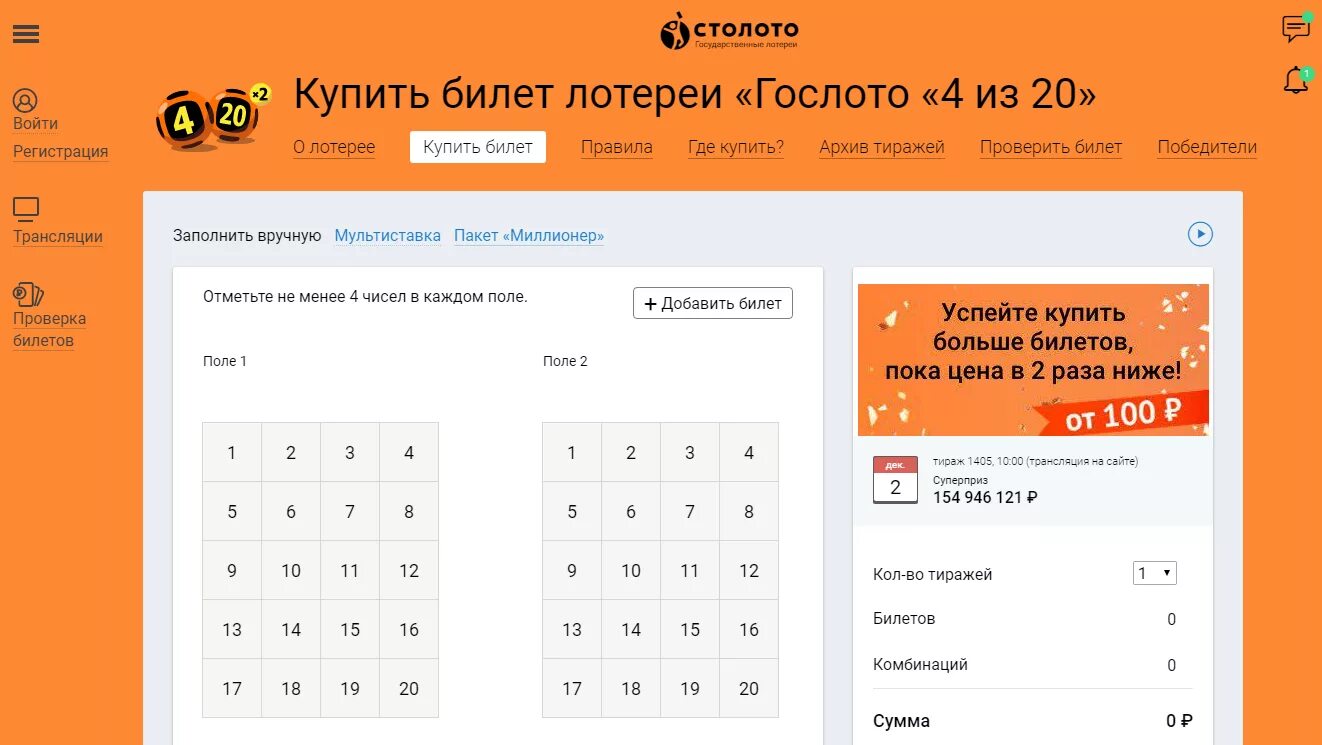Switch to the О лотерее tab
This screenshot has height=745, width=1322.
(x=334, y=147)
